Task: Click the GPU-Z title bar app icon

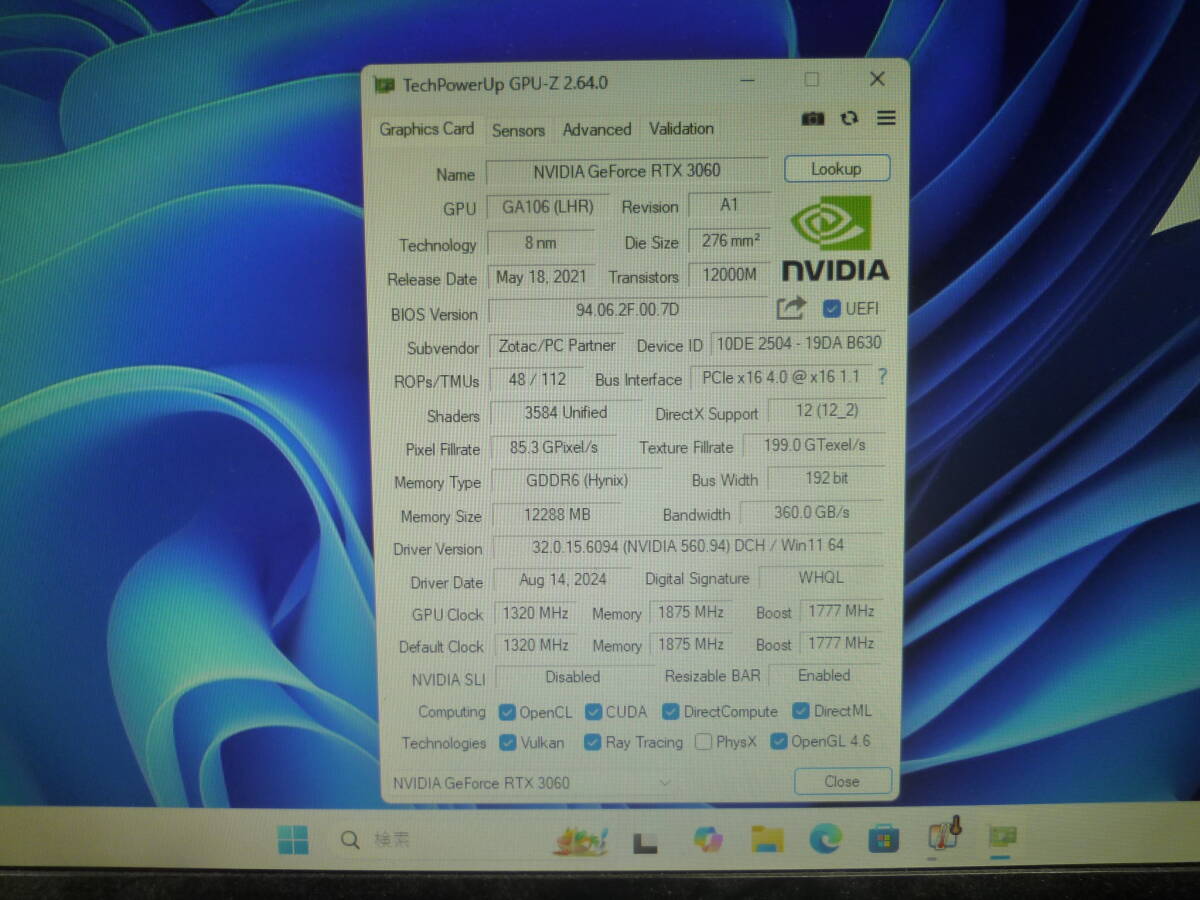Action: pos(385,85)
